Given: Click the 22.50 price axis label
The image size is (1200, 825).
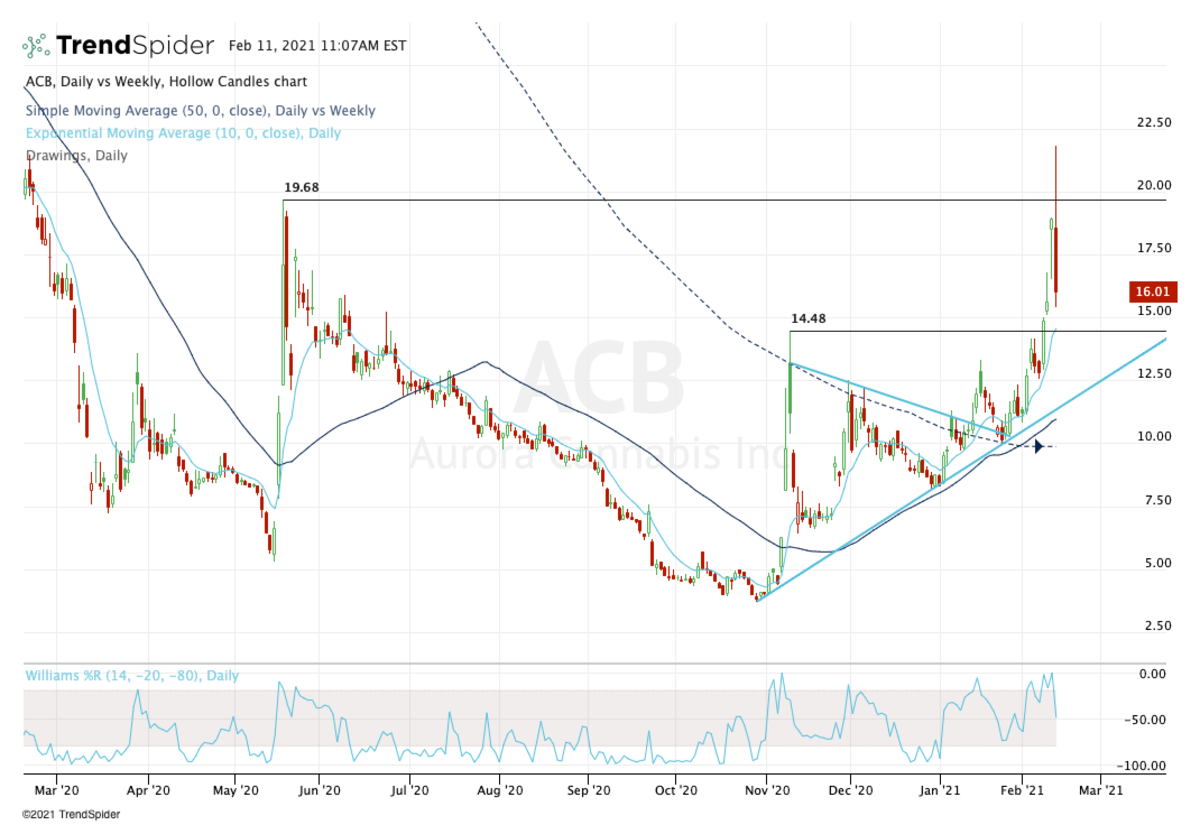Looking at the screenshot, I should [1152, 122].
